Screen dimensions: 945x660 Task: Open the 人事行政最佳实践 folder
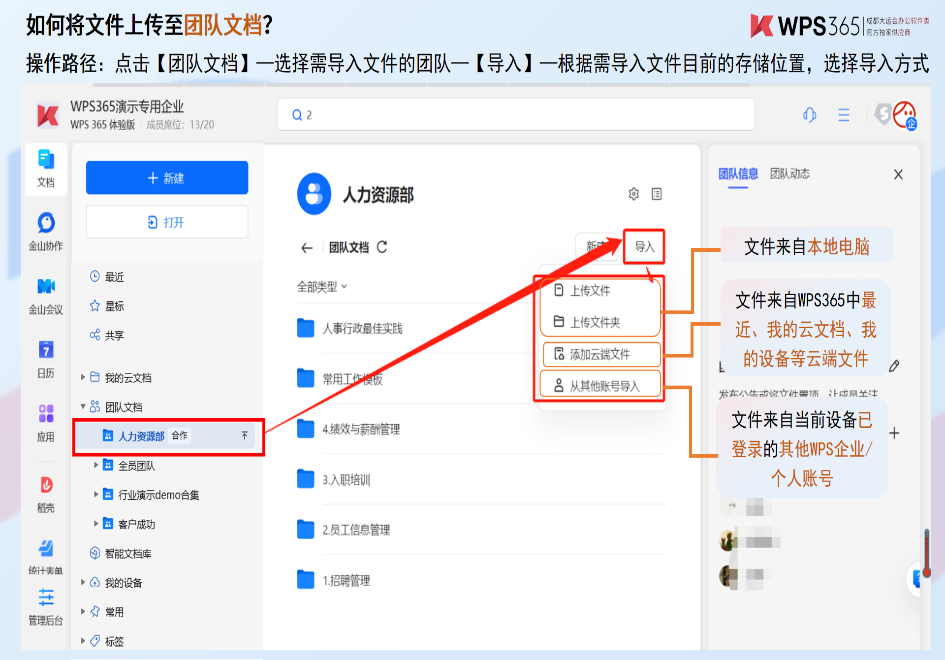coord(362,329)
